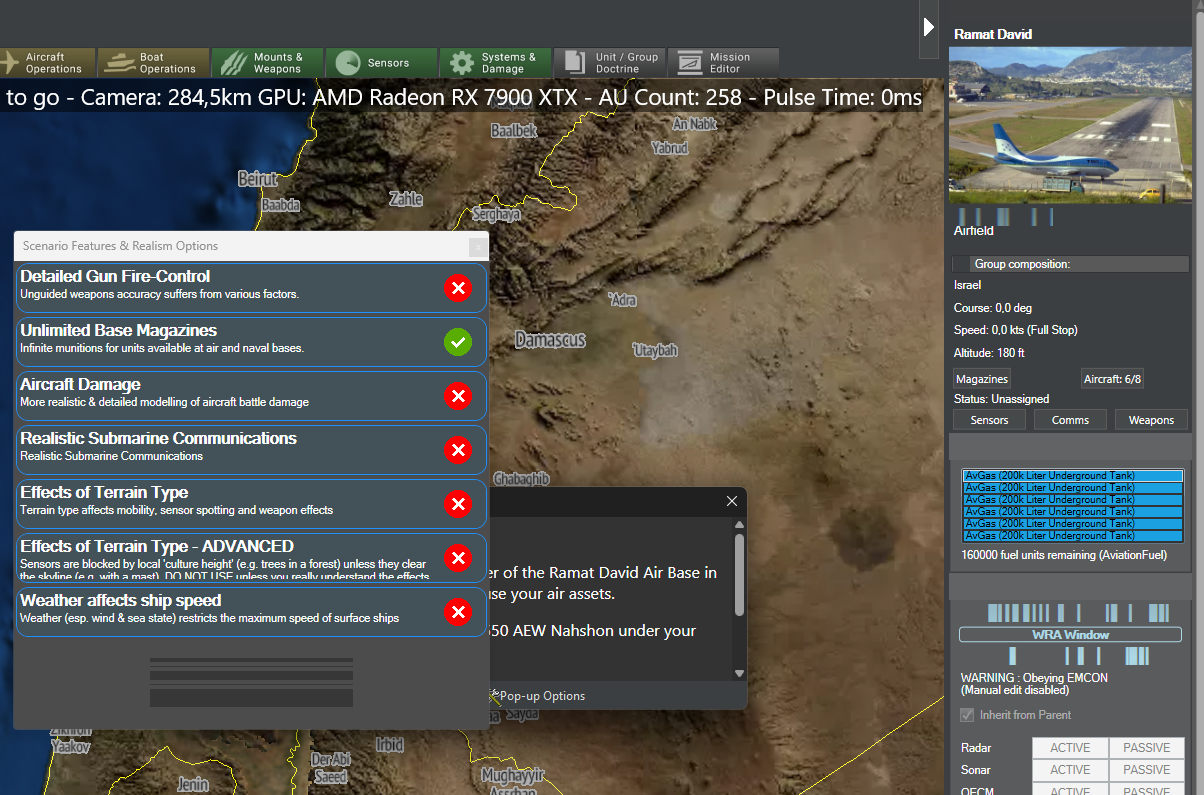
Task: Open the Unit / Group Doctrine button
Action: tap(610, 63)
